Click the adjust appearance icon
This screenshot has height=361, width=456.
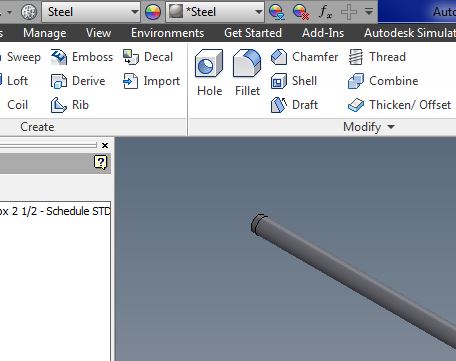pos(277,12)
